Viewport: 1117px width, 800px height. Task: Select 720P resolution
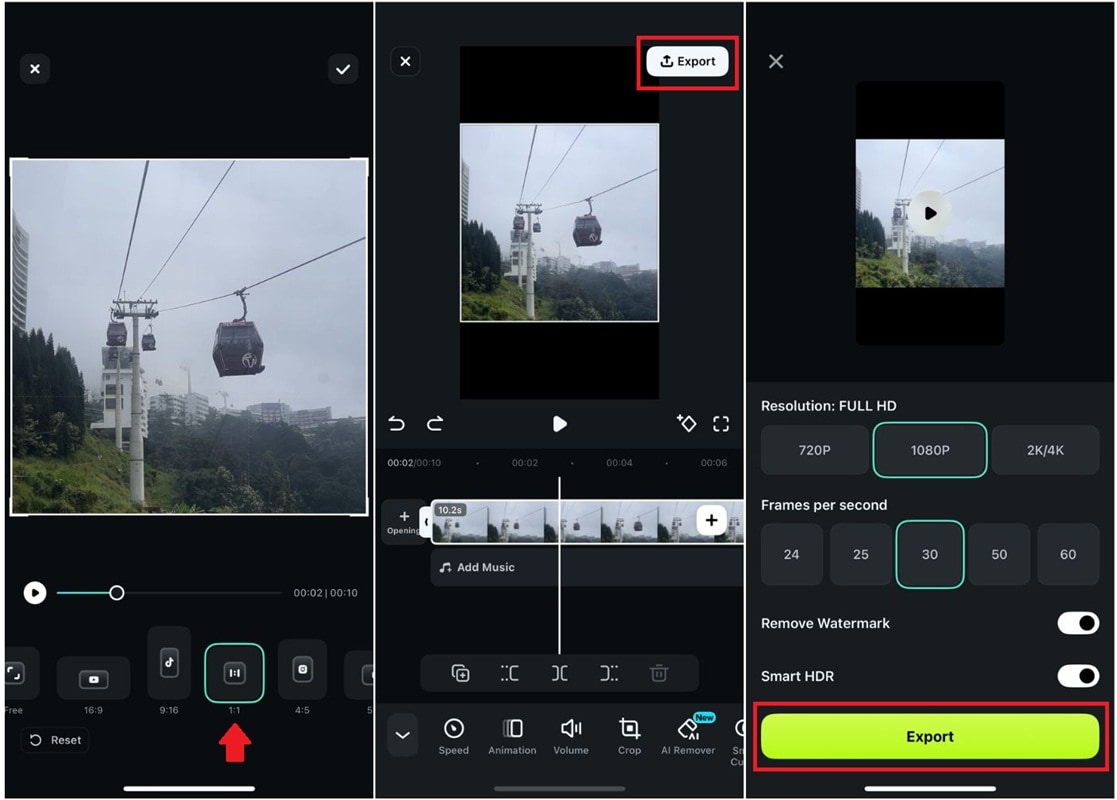pyautogui.click(x=814, y=450)
